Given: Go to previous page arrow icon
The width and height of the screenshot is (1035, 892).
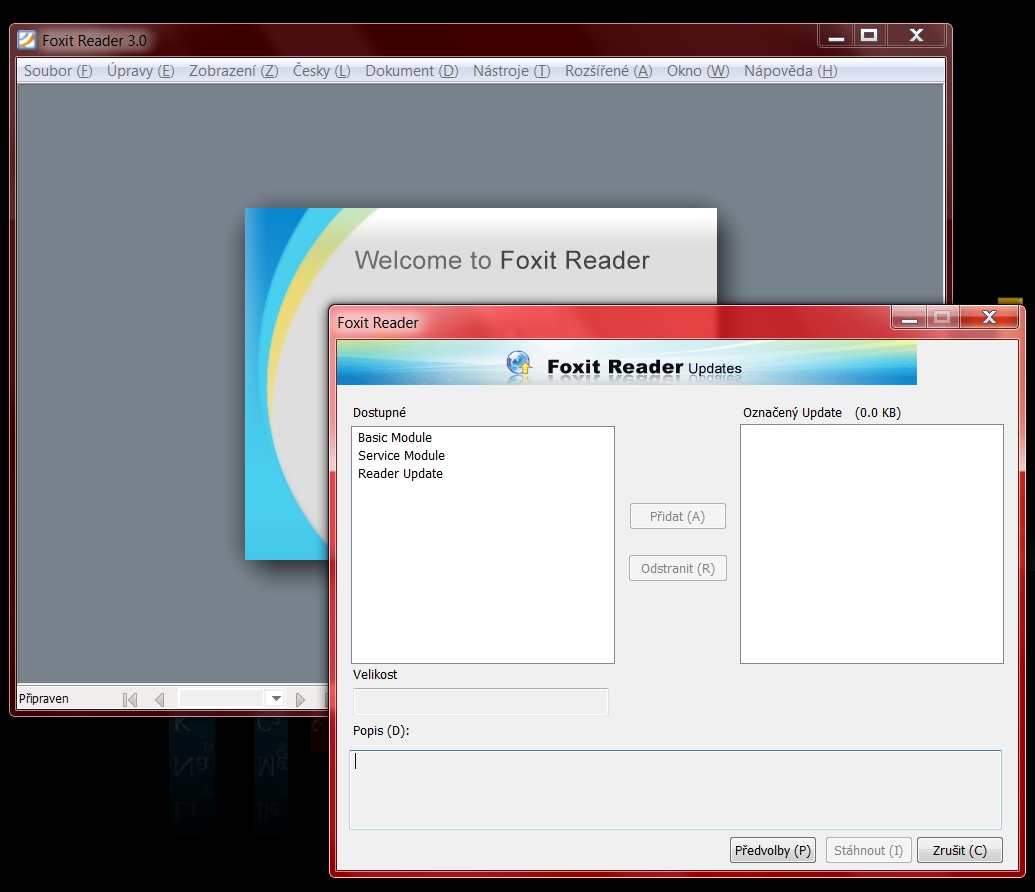Looking at the screenshot, I should (x=160, y=699).
